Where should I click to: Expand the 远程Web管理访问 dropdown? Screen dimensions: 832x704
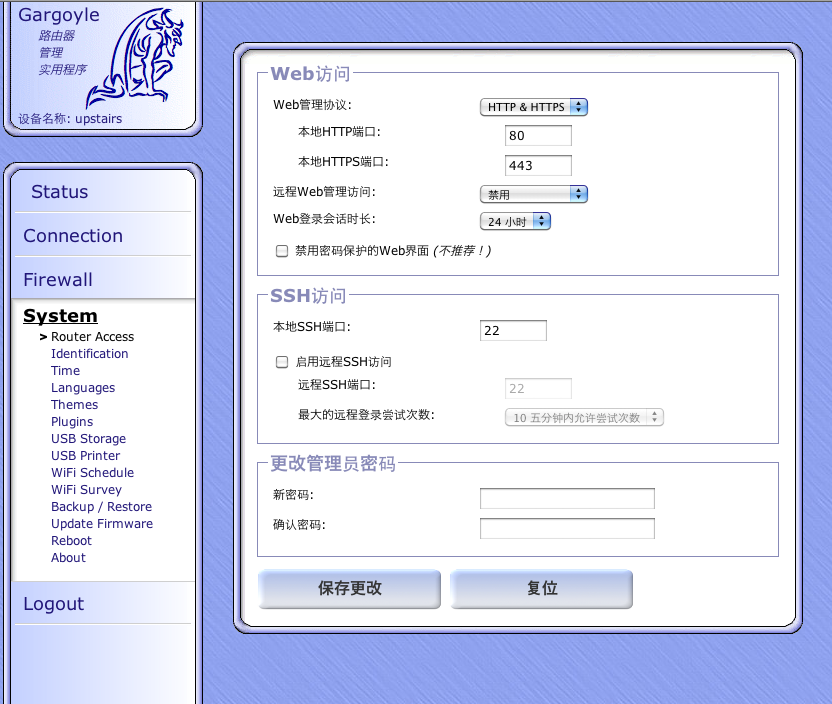533,194
